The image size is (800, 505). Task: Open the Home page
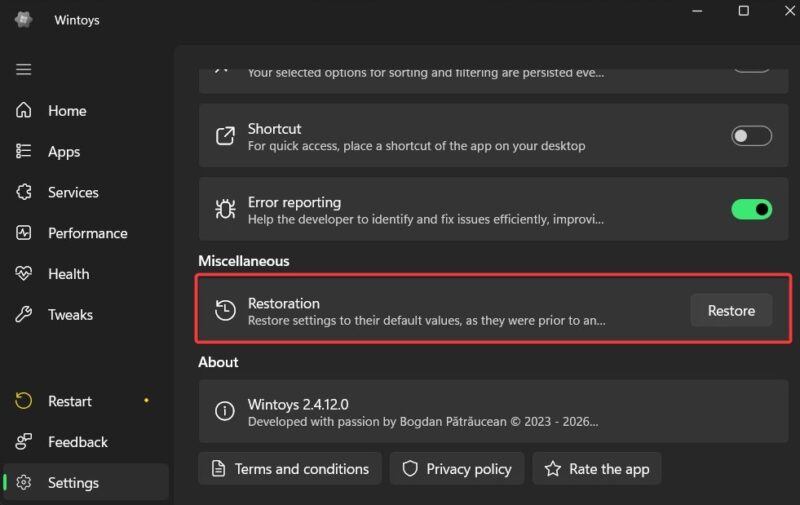click(x=86, y=110)
